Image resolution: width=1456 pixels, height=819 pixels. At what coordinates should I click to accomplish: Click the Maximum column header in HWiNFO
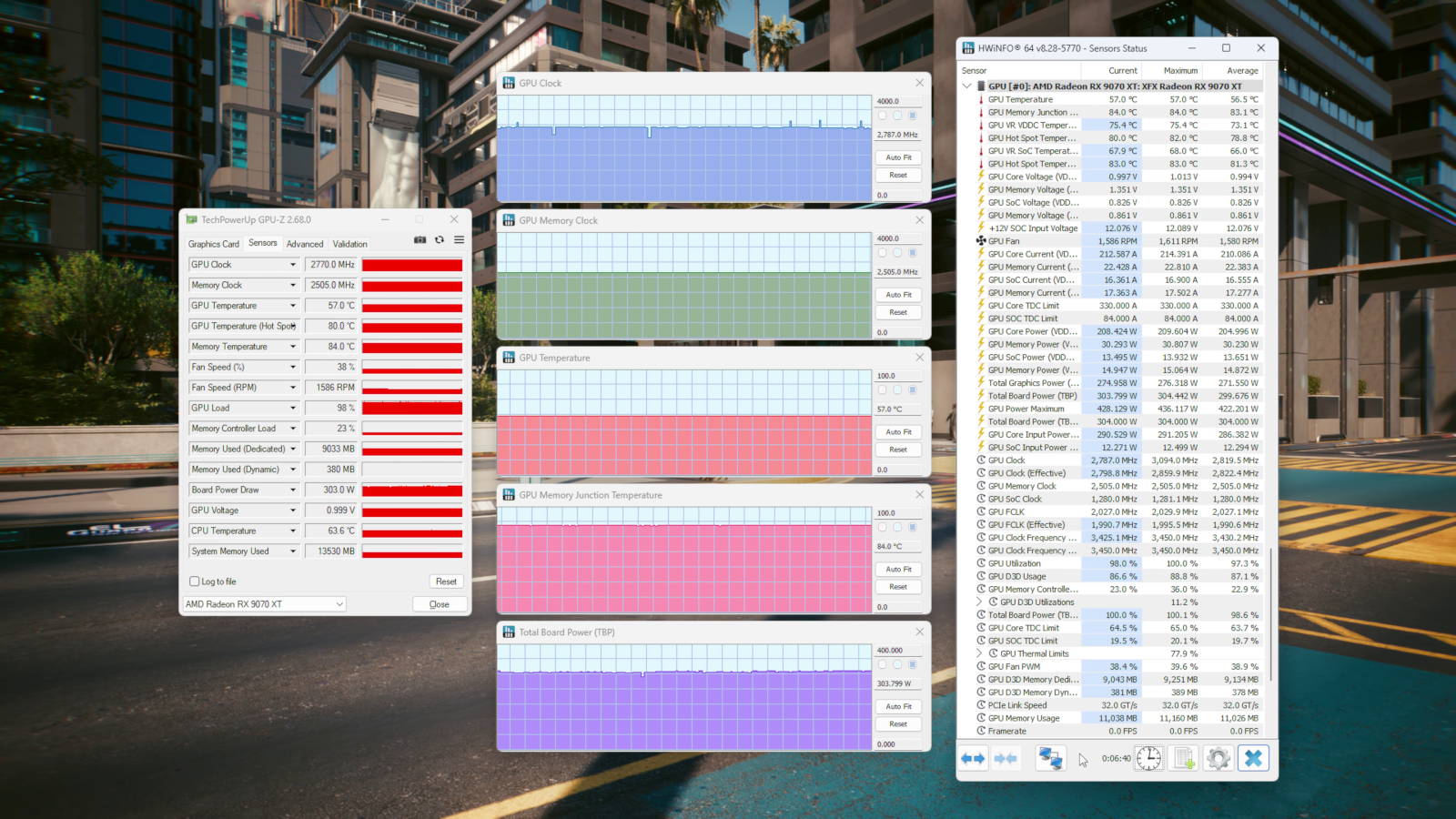click(1171, 70)
